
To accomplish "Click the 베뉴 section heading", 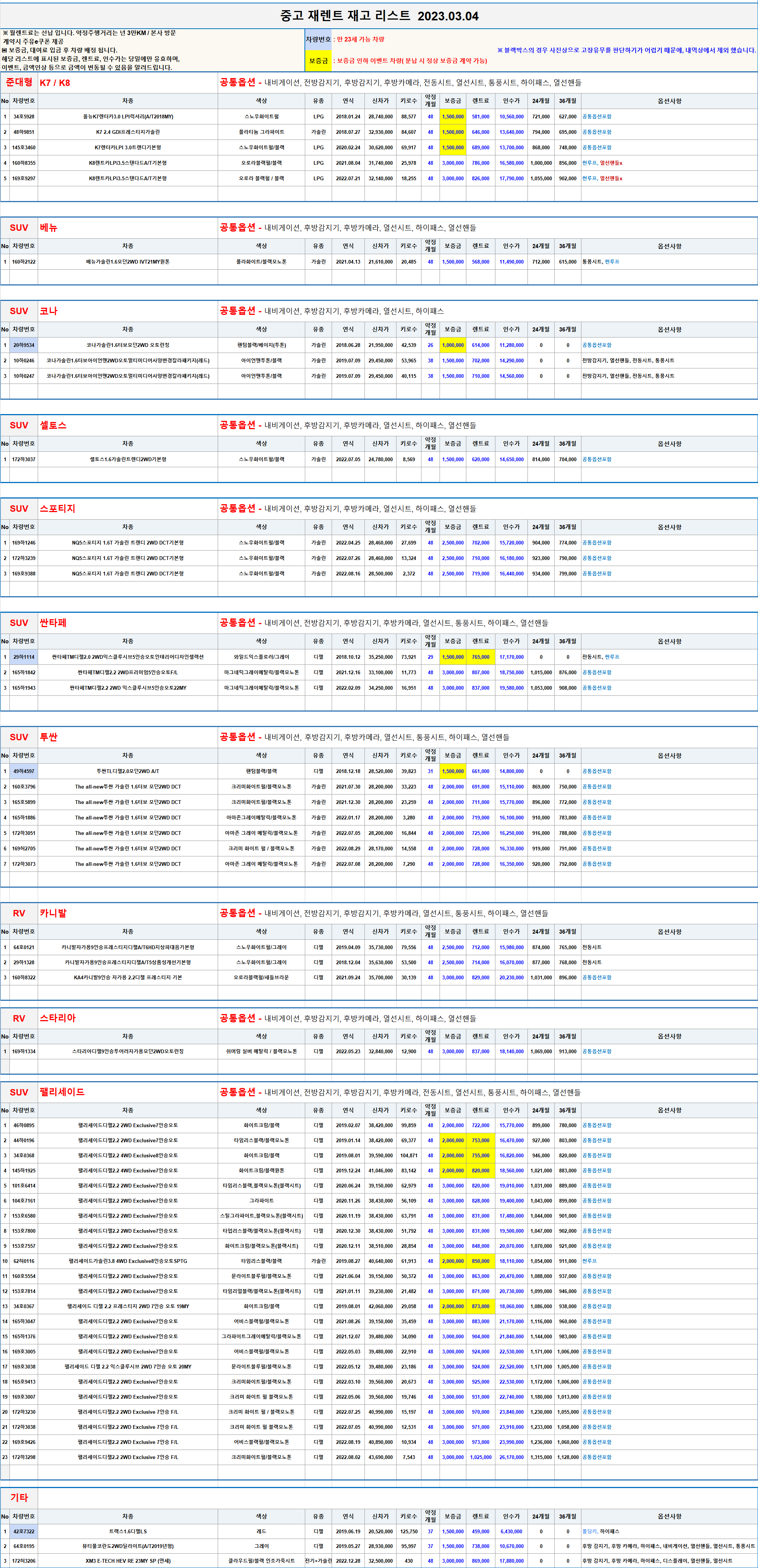I will click(49, 228).
